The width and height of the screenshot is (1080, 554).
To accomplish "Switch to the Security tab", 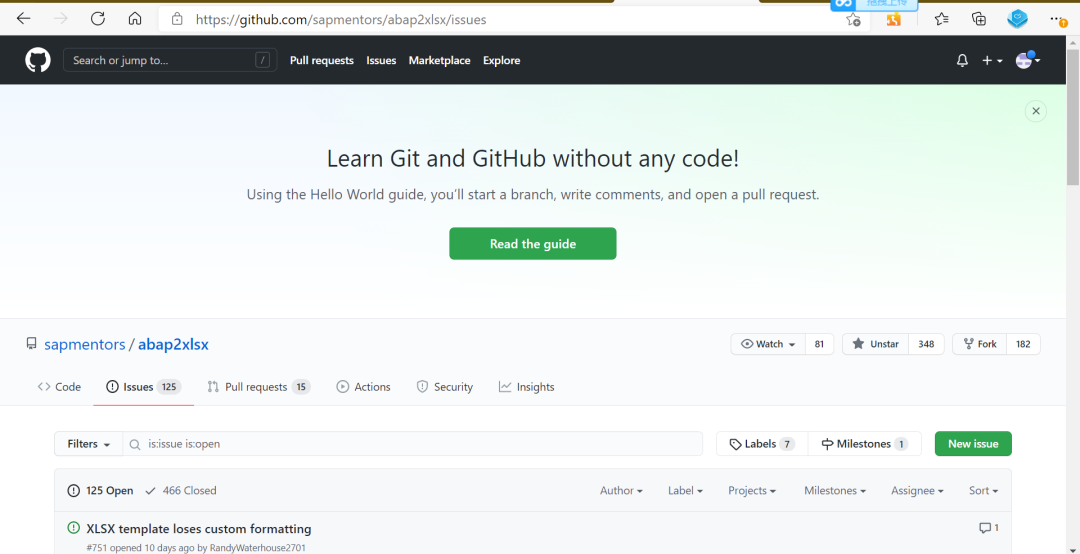I will coord(445,387).
